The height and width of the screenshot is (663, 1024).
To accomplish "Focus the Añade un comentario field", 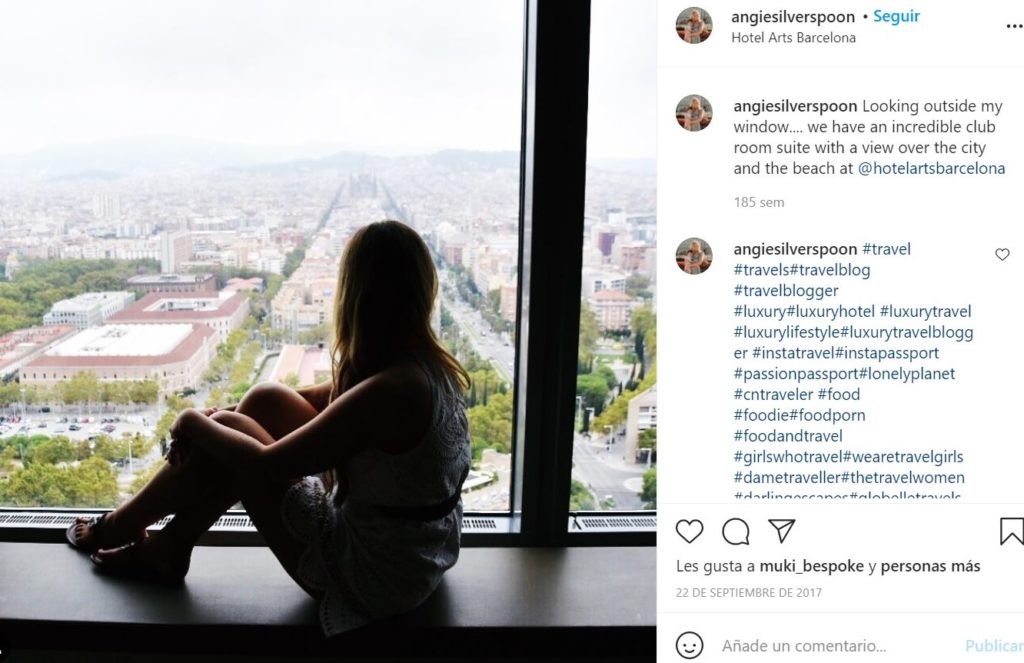I will (x=803, y=646).
